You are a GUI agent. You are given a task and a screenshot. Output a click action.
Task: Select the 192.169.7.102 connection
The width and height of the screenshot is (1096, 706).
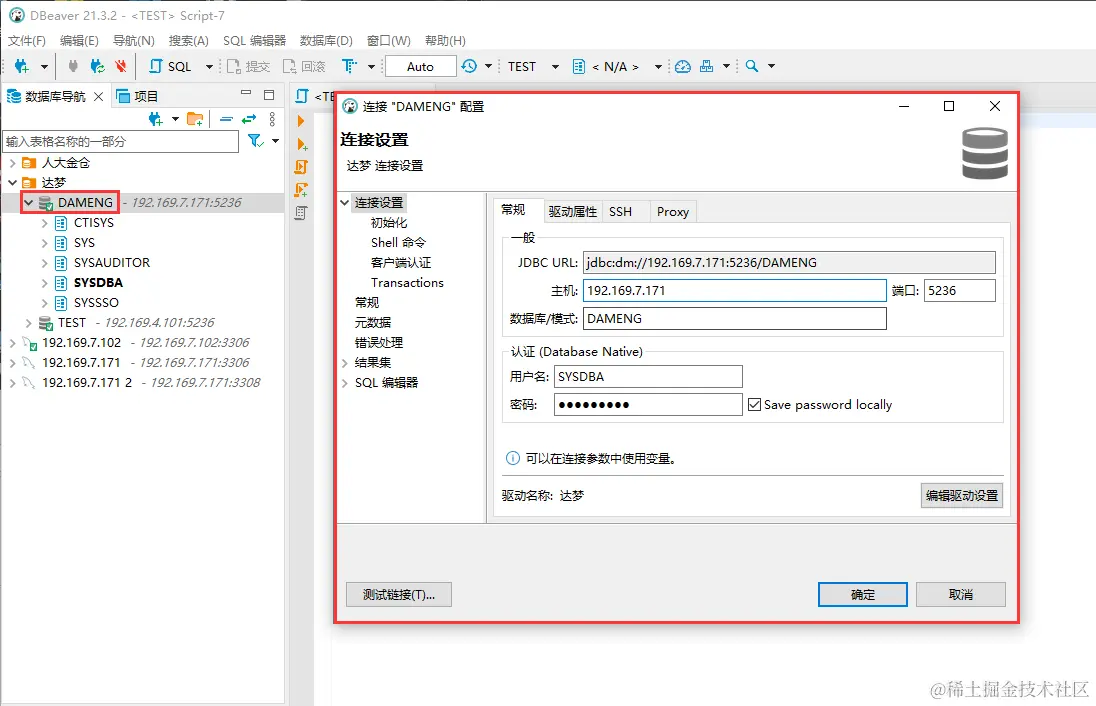[x=81, y=343]
